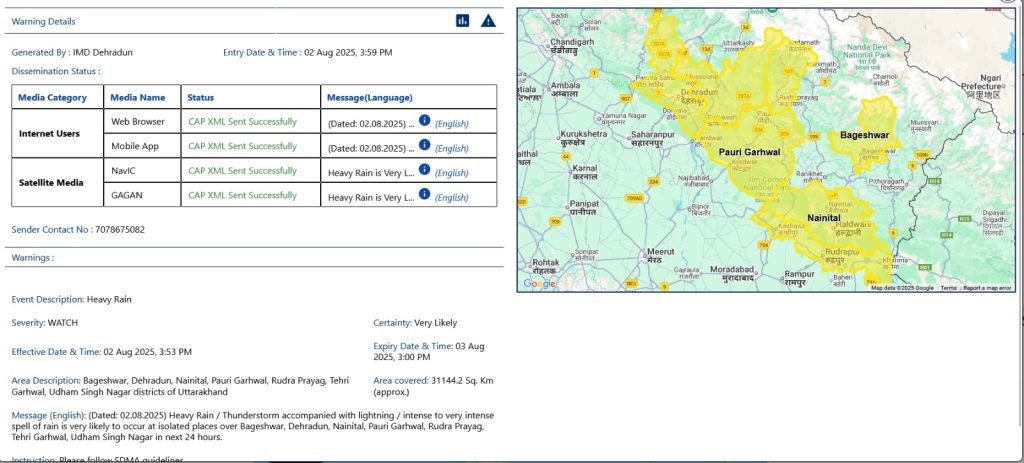Image resolution: width=1024 pixels, height=463 pixels.
Task: Click Severity WATCH text
Action: 45,323
